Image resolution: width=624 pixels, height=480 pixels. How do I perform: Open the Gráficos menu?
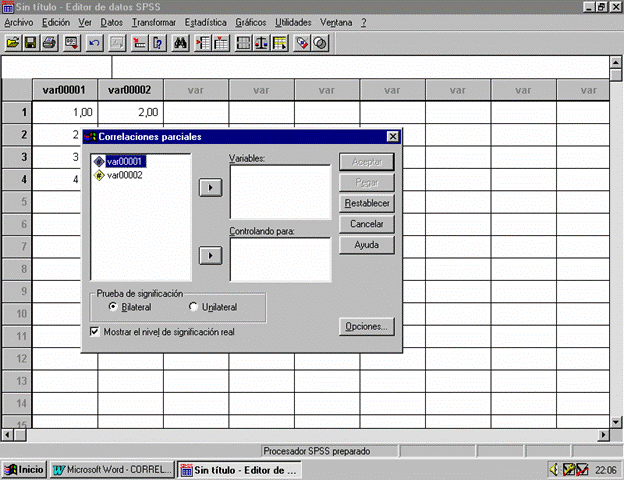pyautogui.click(x=251, y=22)
